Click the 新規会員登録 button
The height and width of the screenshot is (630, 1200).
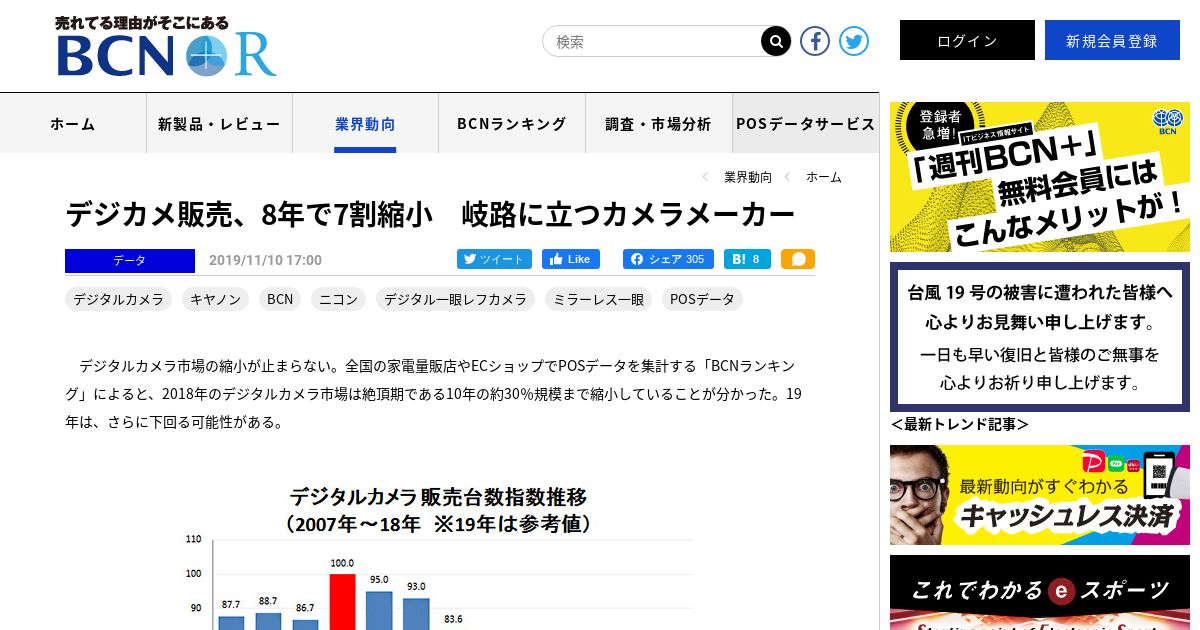1112,40
